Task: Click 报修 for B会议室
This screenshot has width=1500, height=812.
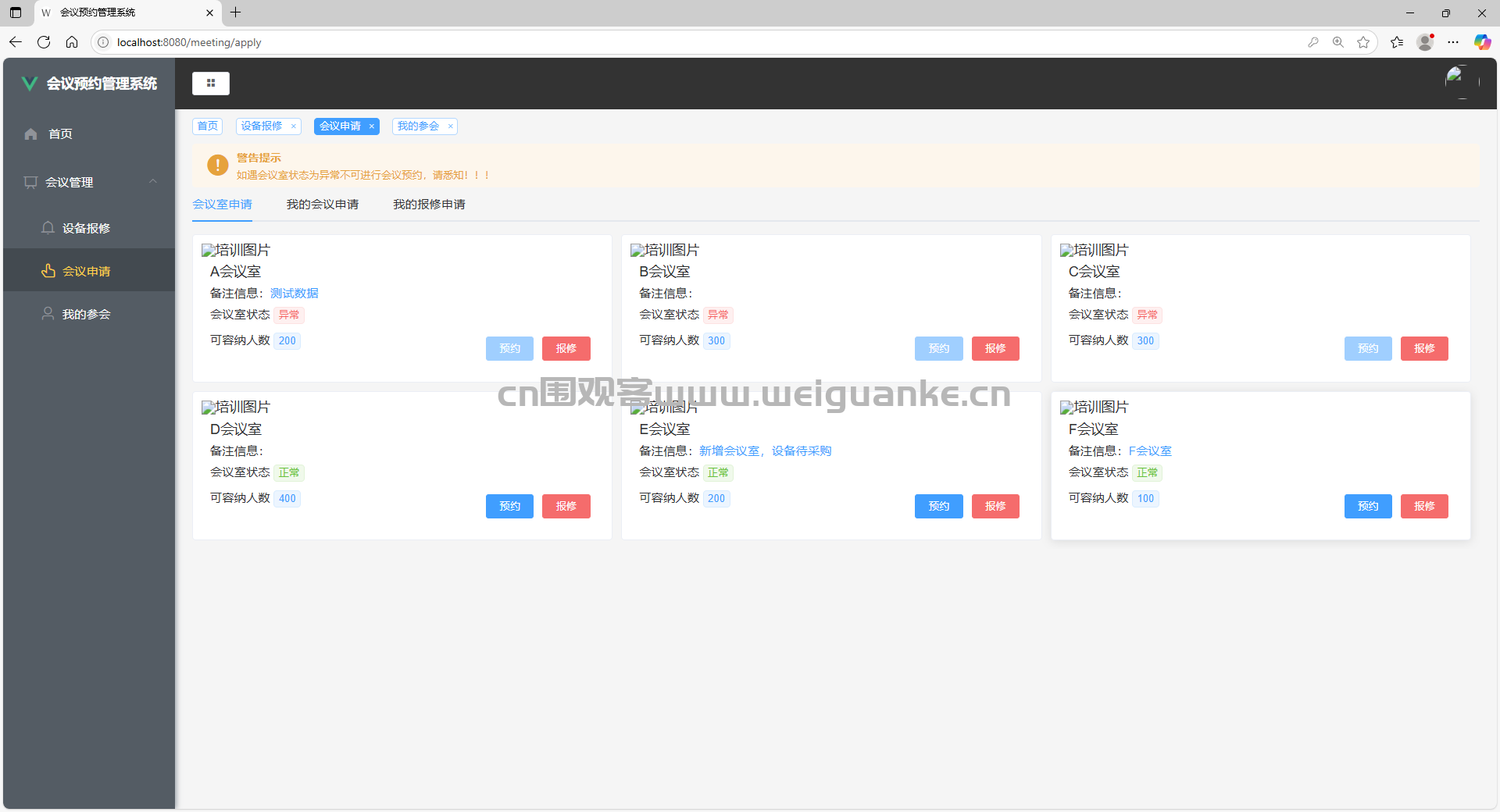Action: (995, 348)
